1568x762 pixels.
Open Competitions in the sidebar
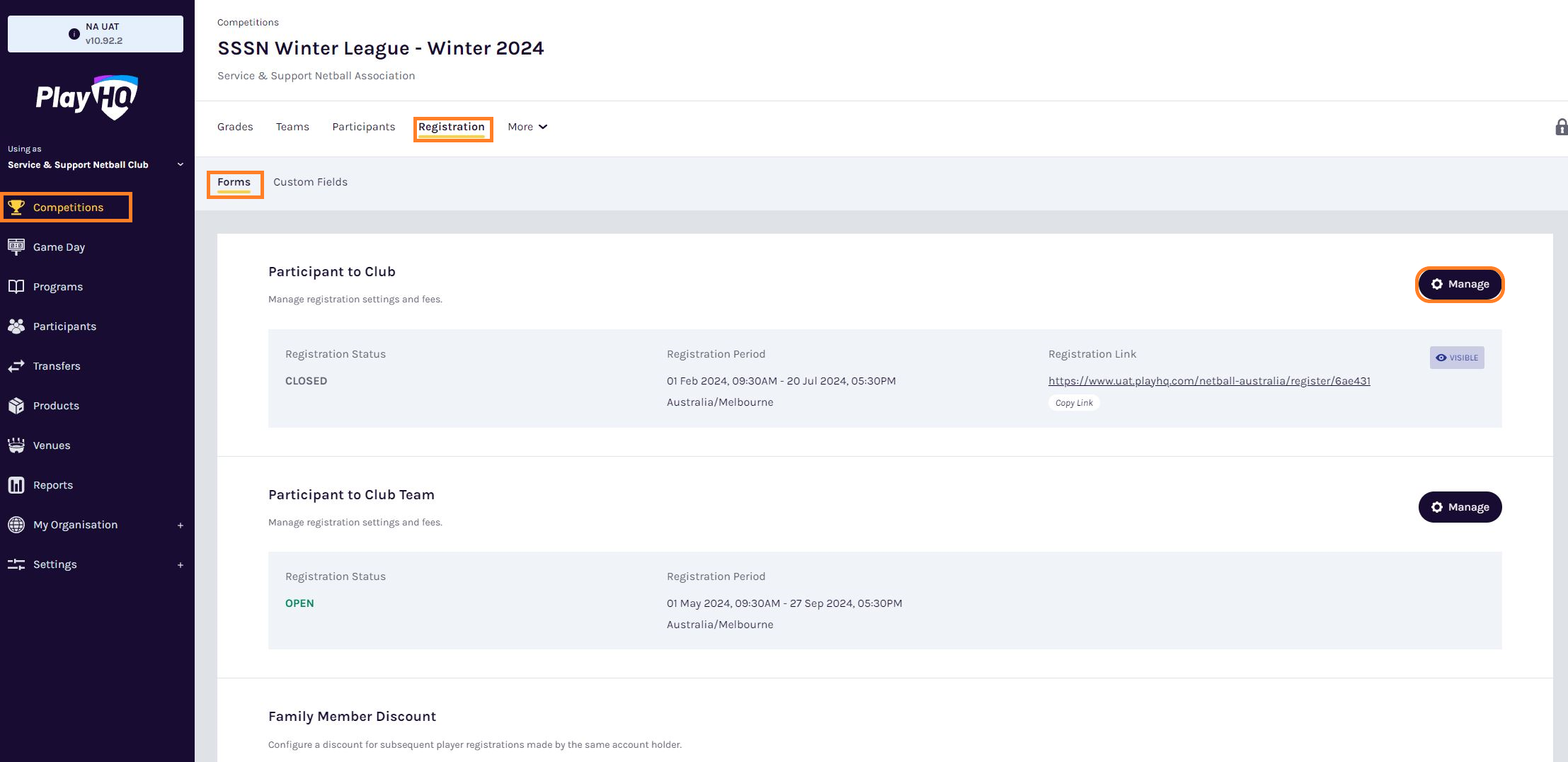point(68,207)
